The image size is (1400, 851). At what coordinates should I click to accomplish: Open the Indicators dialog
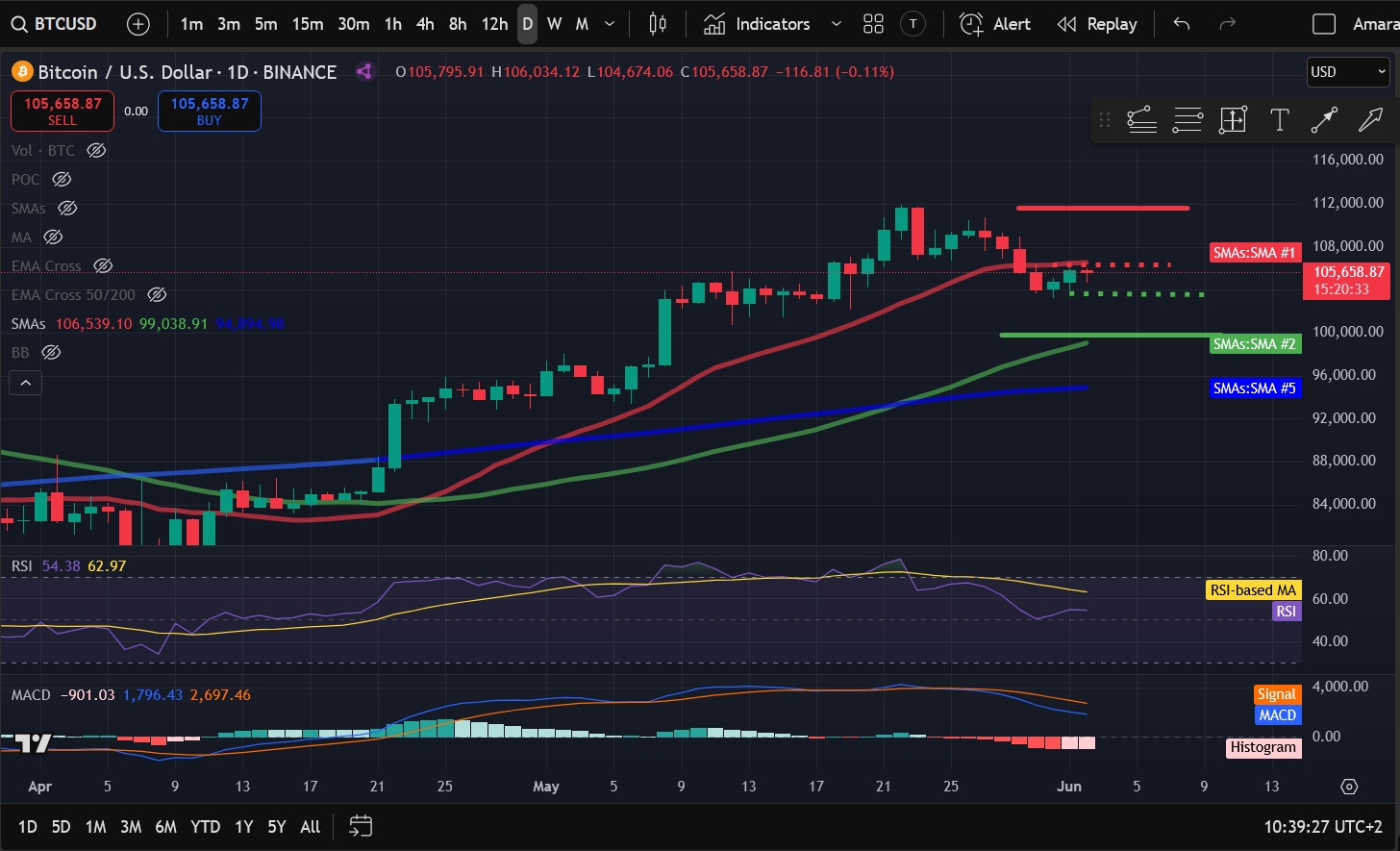[x=758, y=24]
